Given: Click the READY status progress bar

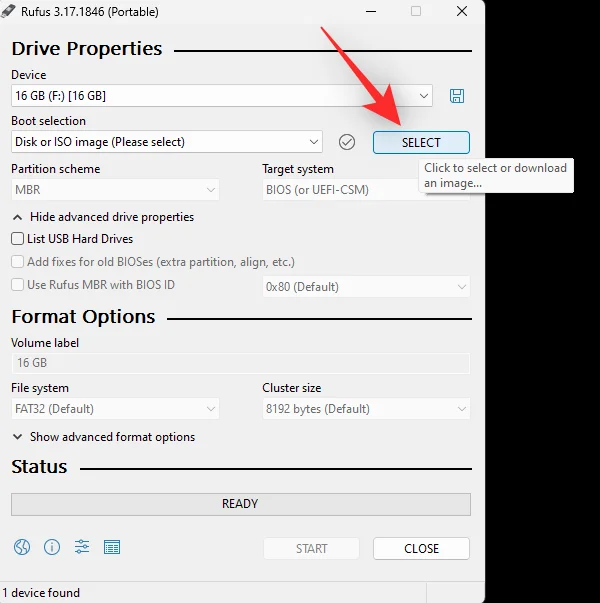Looking at the screenshot, I should coord(241,504).
